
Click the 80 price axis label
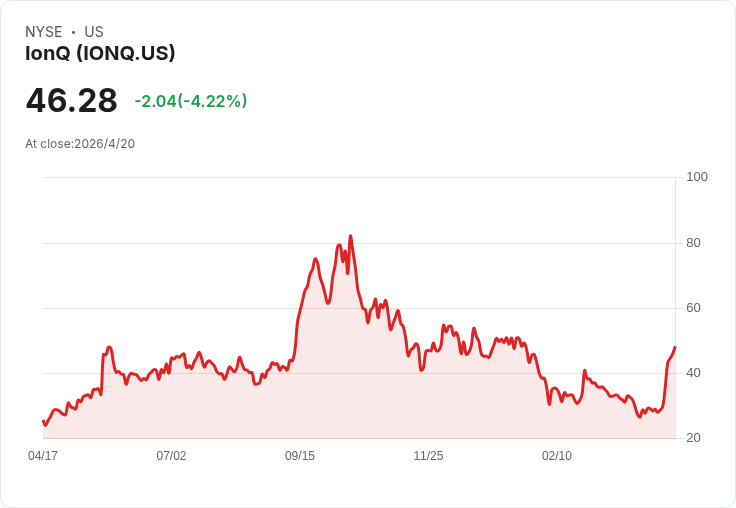pos(693,243)
